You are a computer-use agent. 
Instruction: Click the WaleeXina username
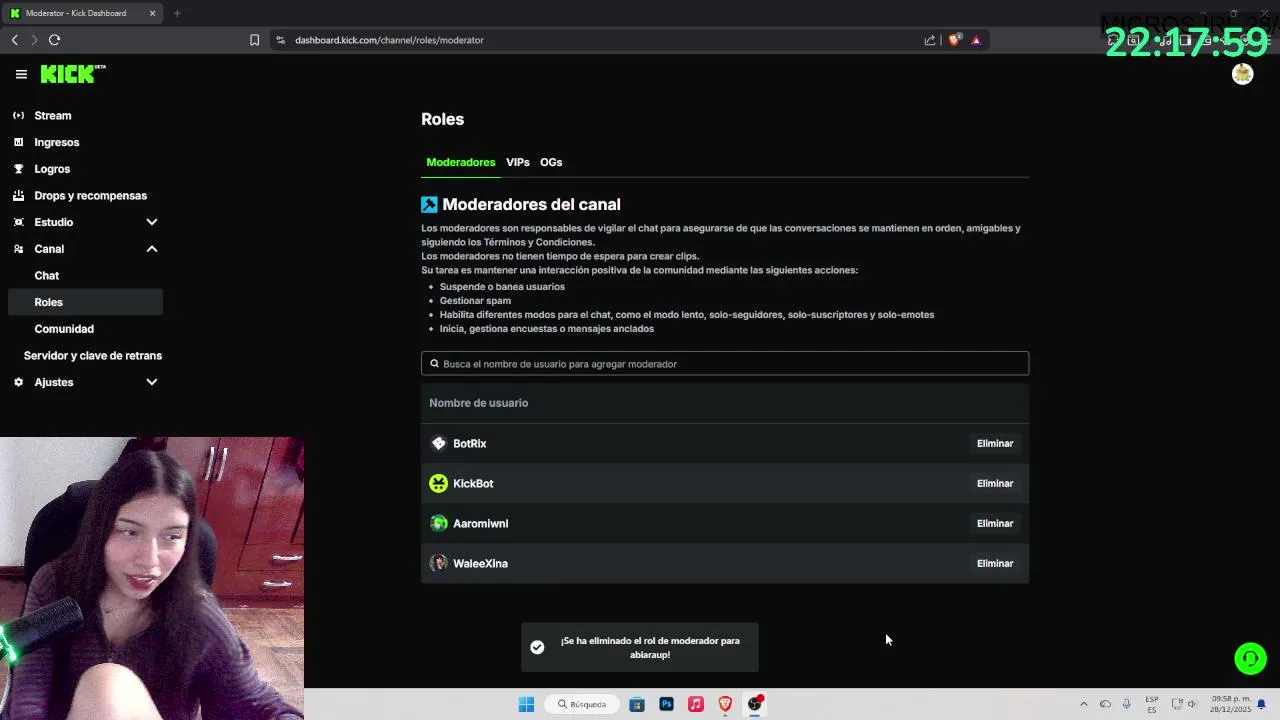click(481, 563)
